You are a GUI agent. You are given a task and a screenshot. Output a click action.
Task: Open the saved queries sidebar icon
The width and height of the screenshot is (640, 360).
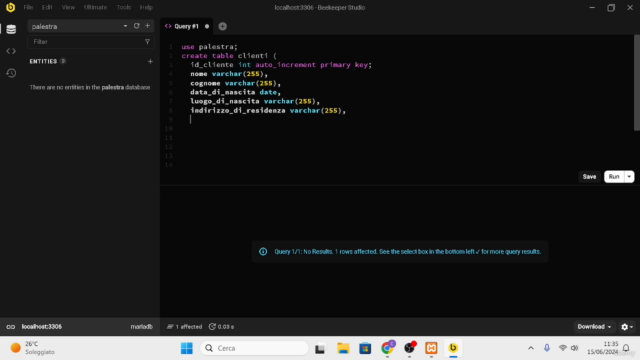pyautogui.click(x=11, y=51)
